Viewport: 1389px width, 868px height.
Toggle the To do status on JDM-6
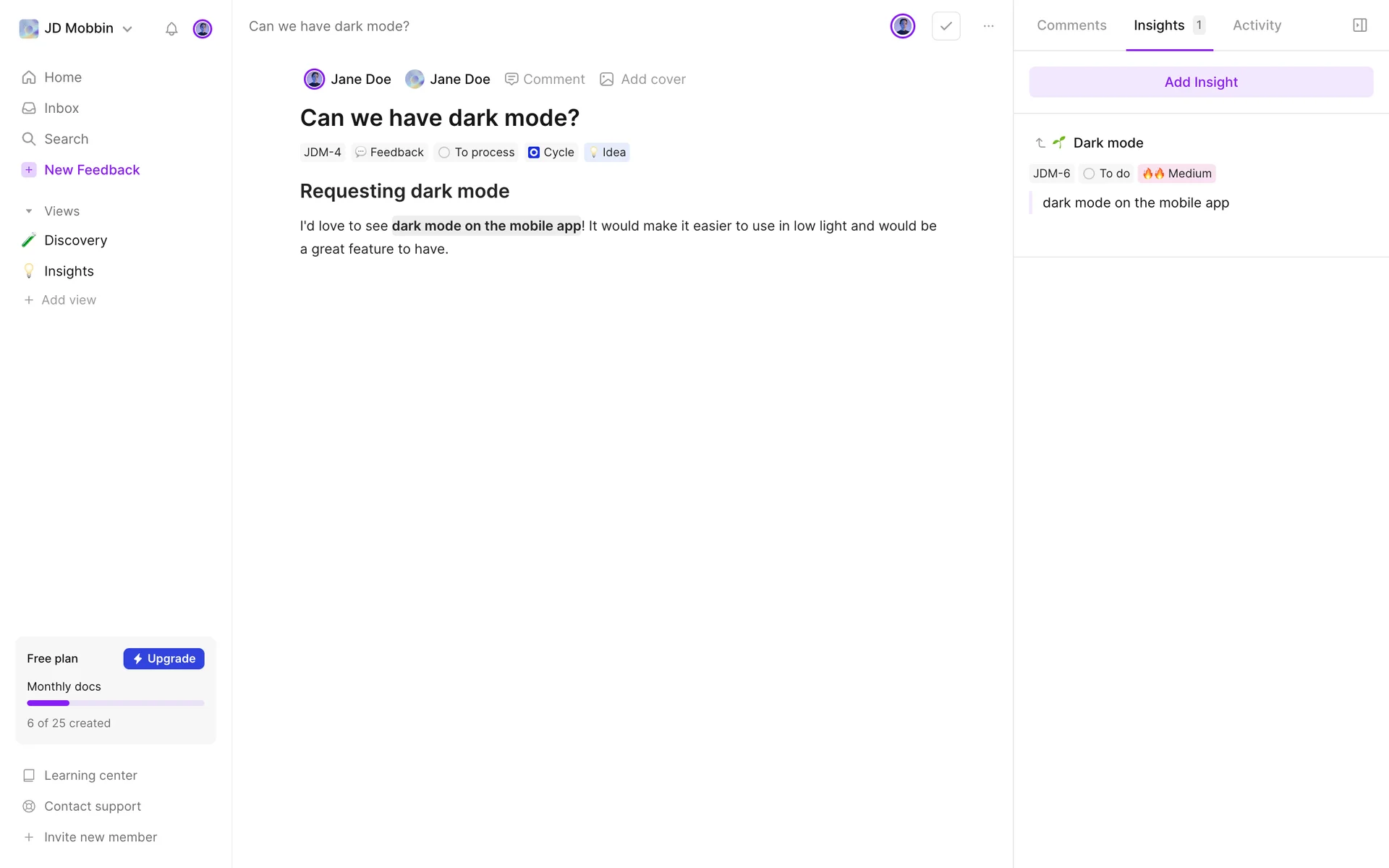1106,174
